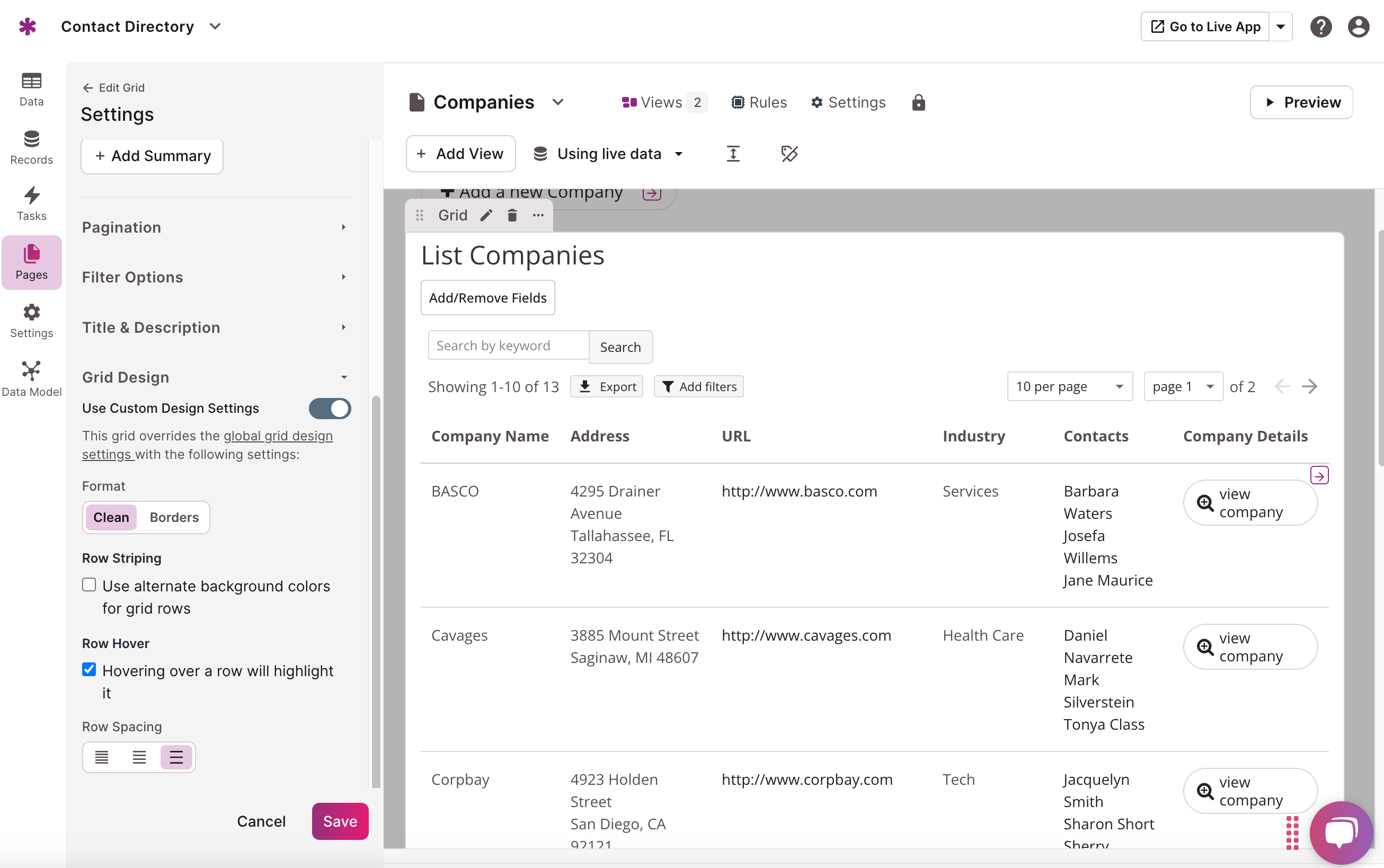Viewport: 1384px width, 868px height.
Task: Open 10 per page dropdown
Action: [1069, 386]
